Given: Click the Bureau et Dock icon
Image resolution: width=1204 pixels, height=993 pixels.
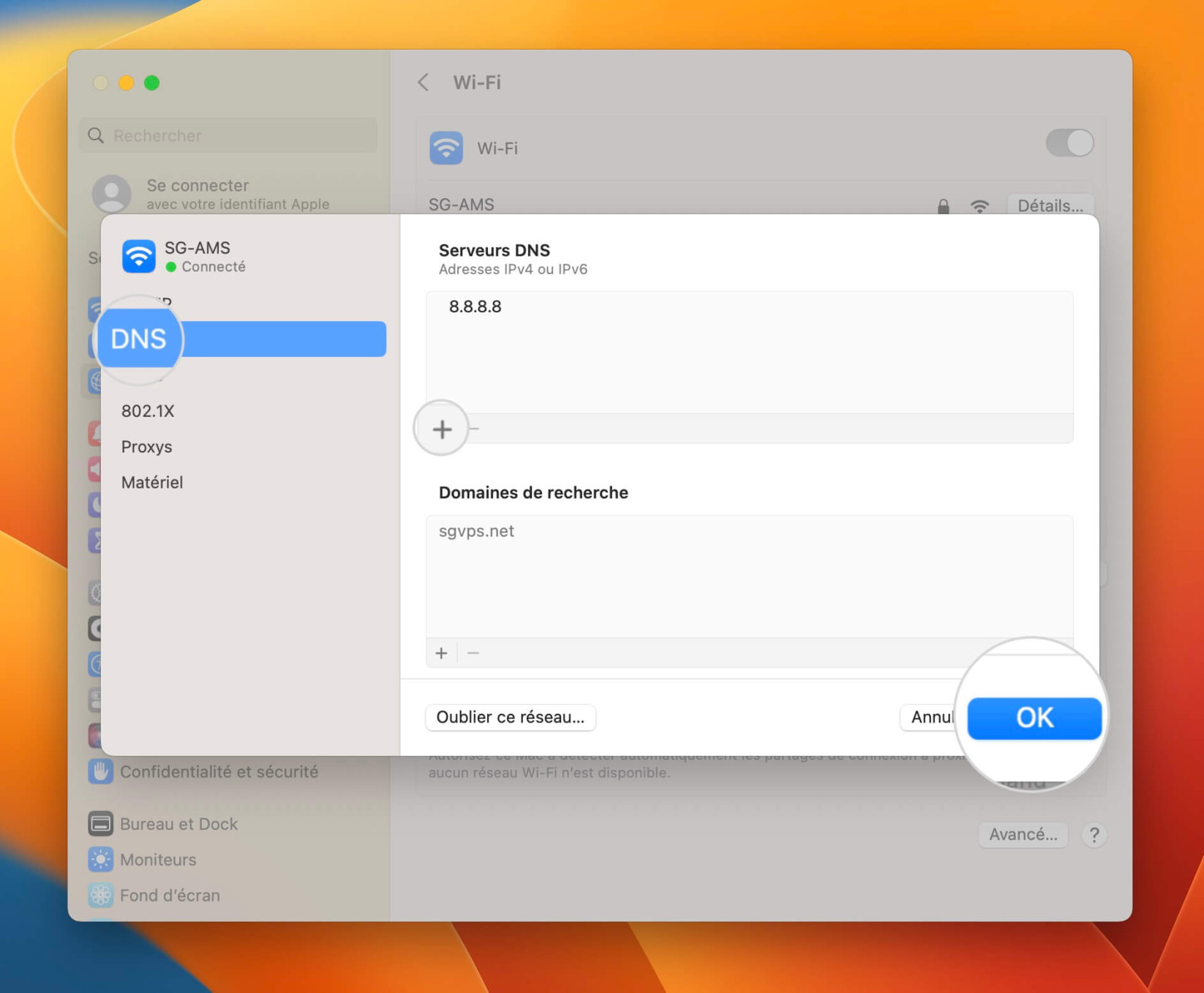Looking at the screenshot, I should tap(100, 824).
